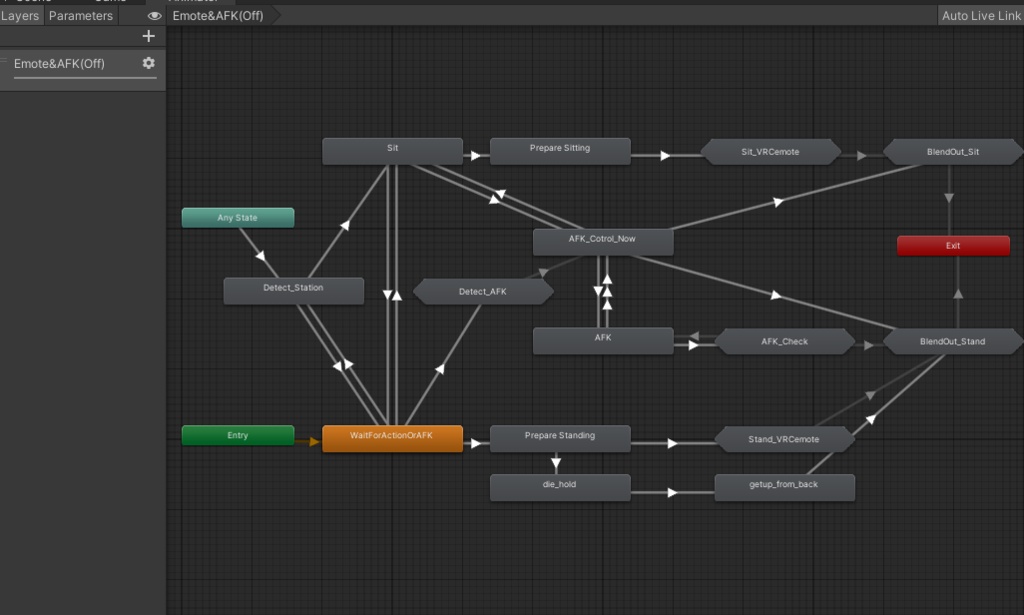
Task: Select the Entry to WaitForActionOrAFK orange arrow
Action: coord(313,442)
